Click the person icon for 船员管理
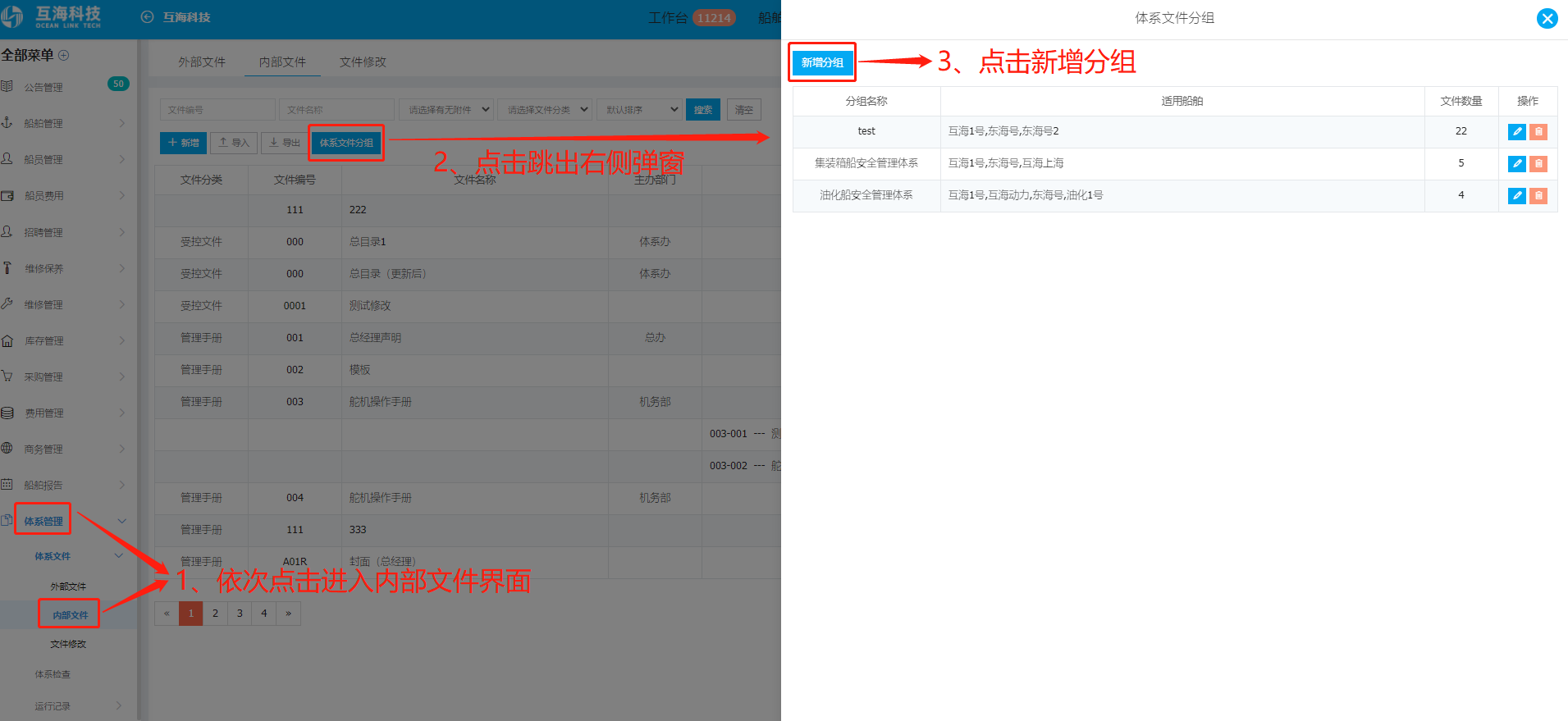 pos(7,158)
